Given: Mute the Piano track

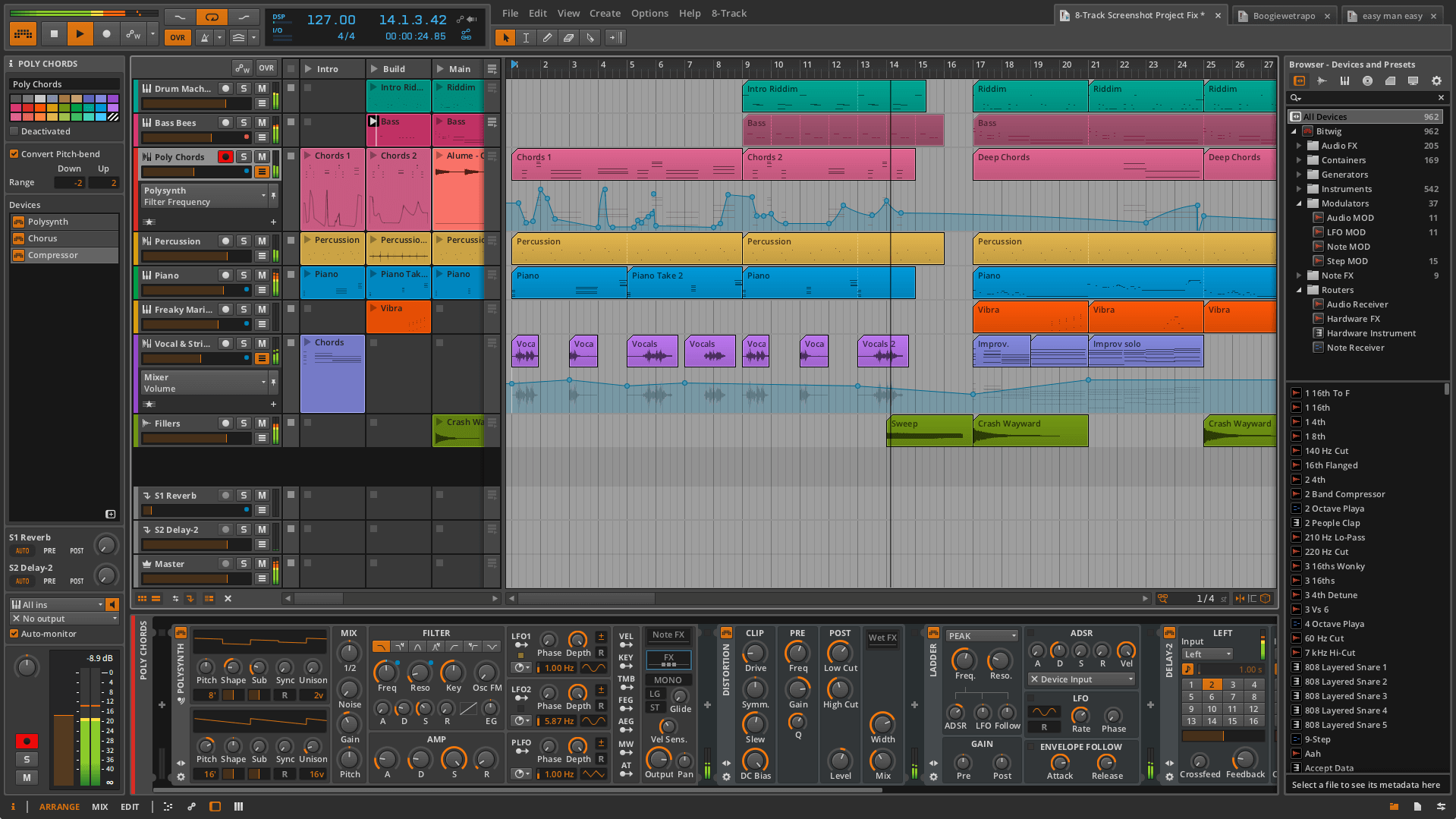Looking at the screenshot, I should pos(262,276).
